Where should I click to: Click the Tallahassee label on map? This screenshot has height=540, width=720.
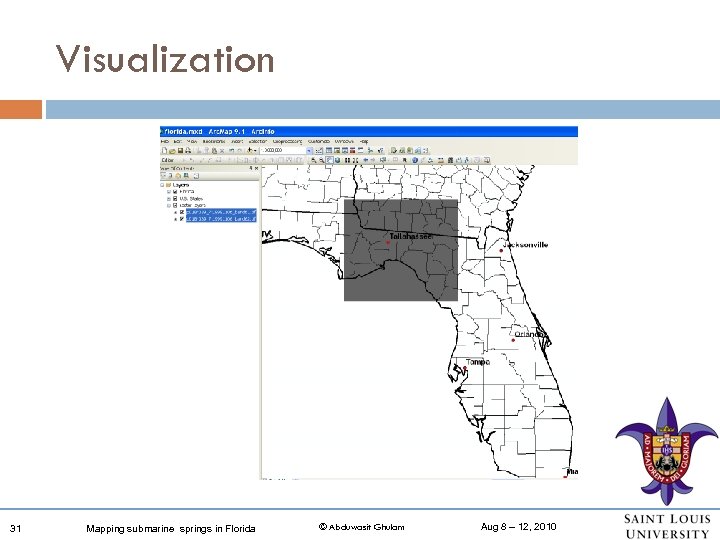tap(411, 236)
